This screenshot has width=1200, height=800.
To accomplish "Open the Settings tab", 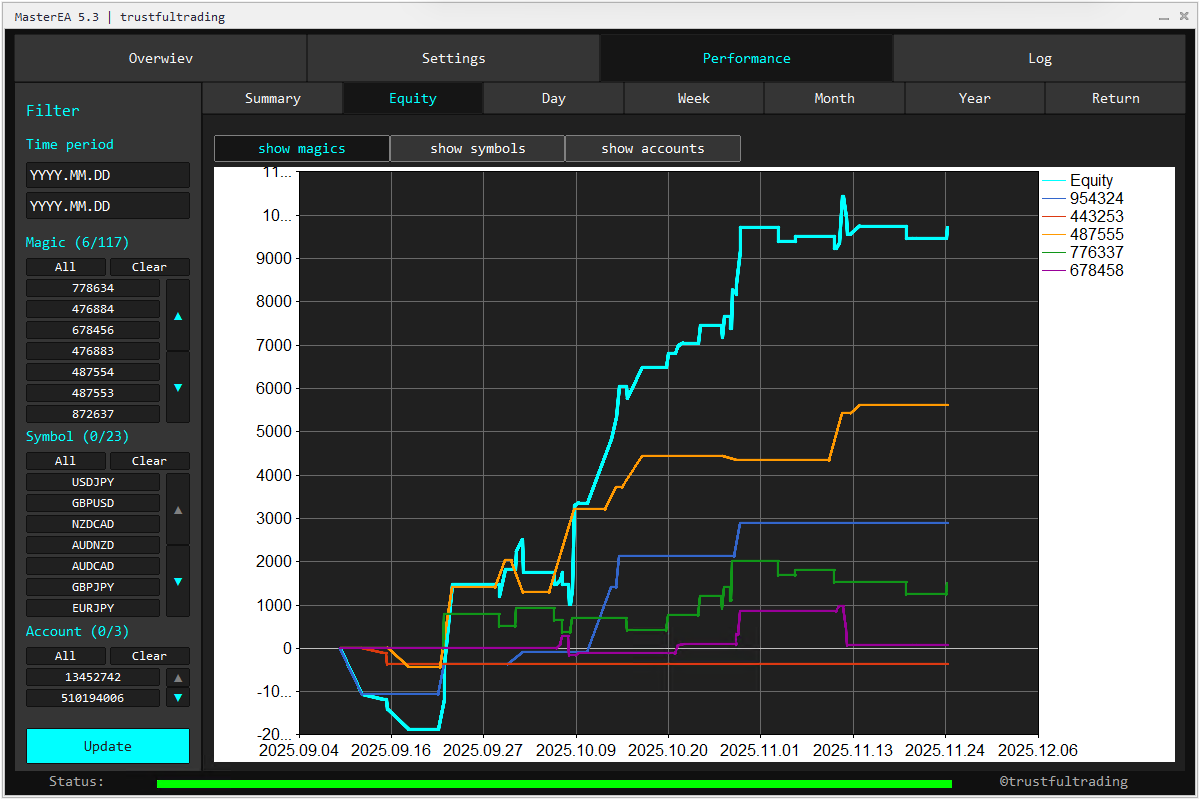I will click(x=453, y=59).
